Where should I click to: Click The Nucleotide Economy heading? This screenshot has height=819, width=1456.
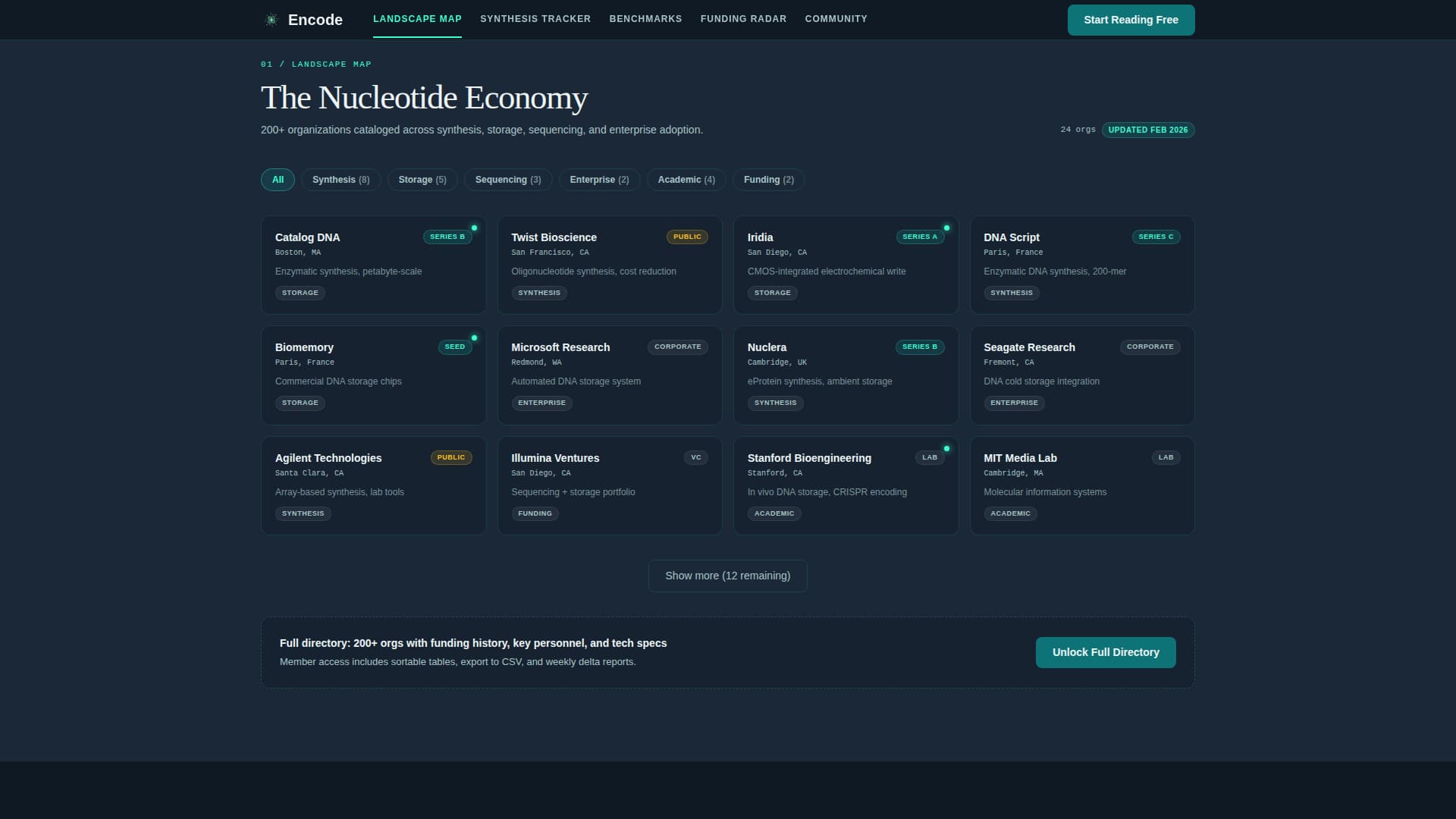424,98
